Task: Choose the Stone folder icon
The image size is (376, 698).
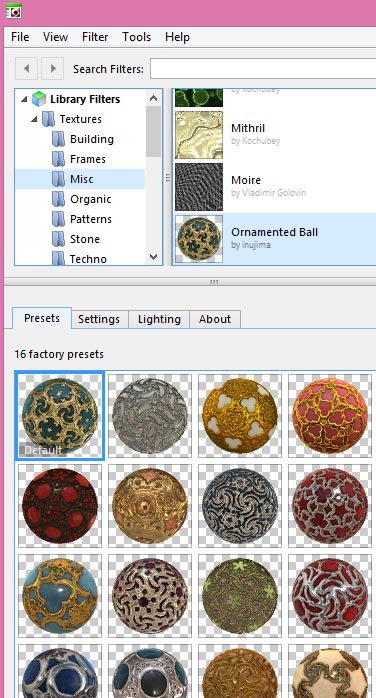Action: click(58, 239)
